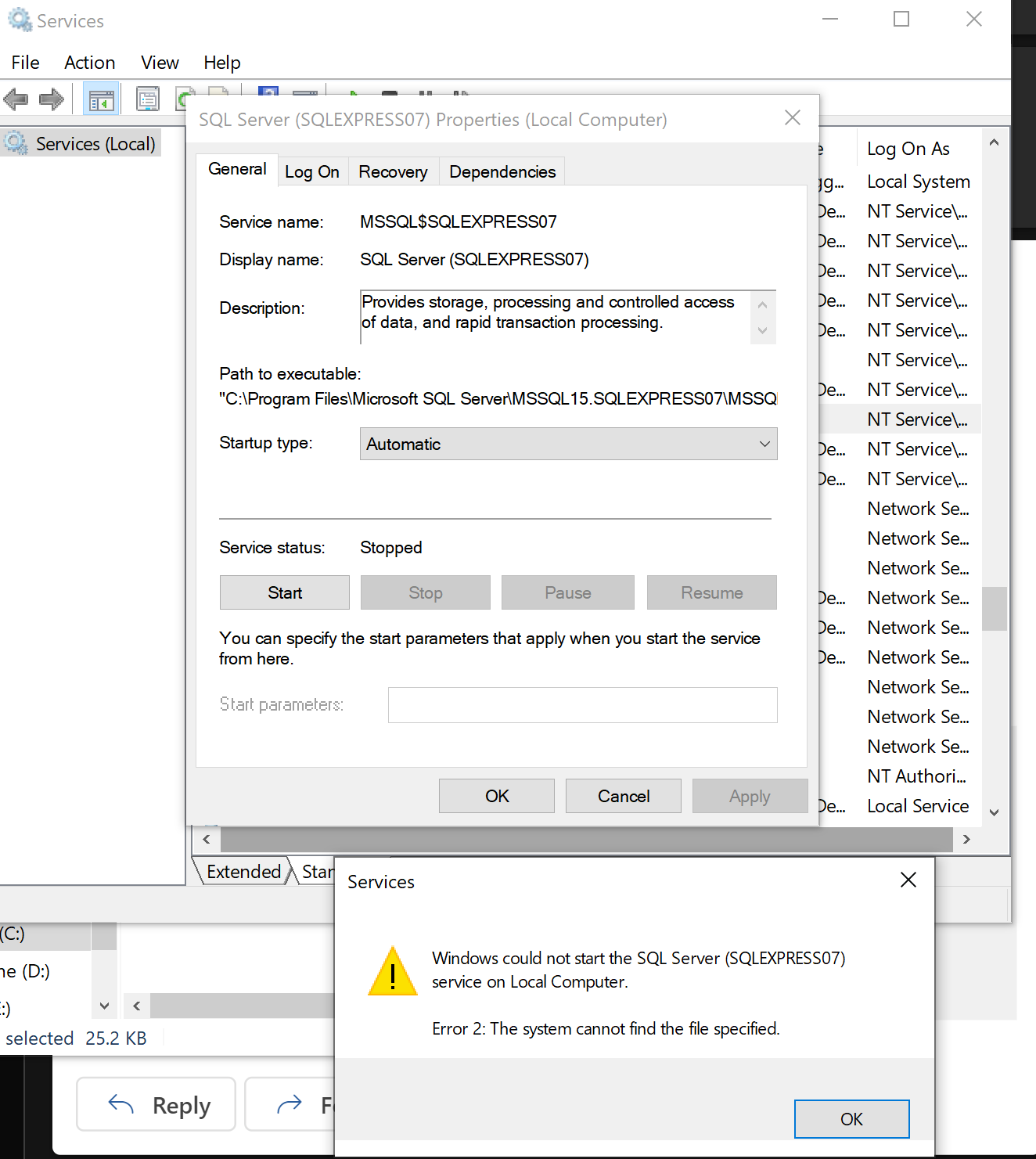
Task: Click services list vertical scrollbar thumb
Action: [995, 609]
